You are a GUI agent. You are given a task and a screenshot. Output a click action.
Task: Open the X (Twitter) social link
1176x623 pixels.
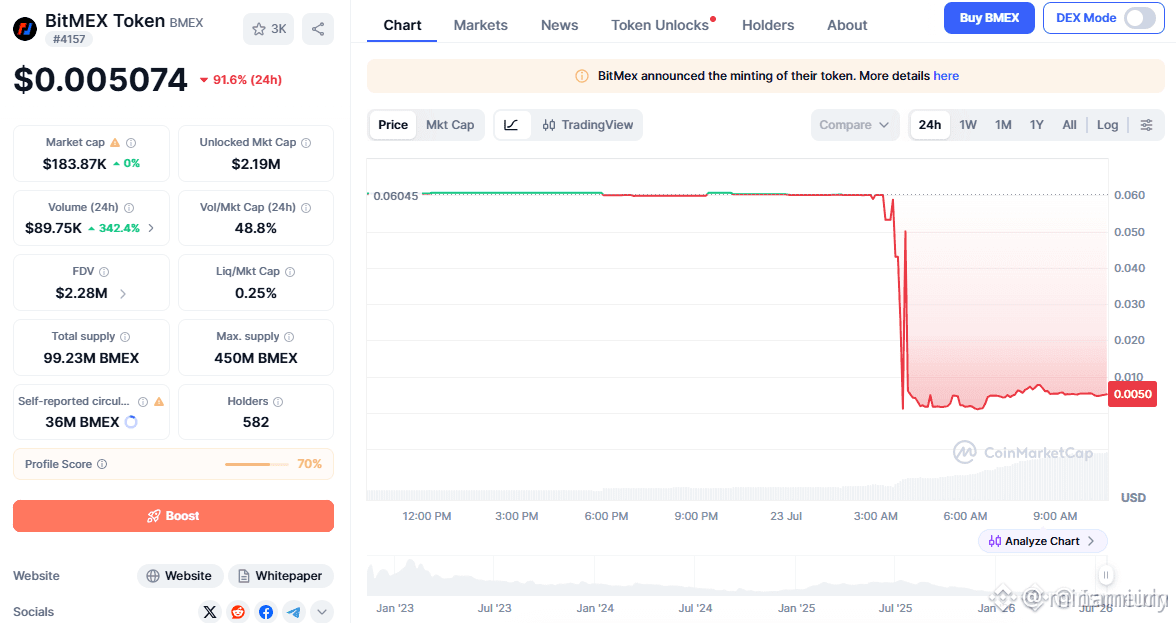click(x=210, y=612)
